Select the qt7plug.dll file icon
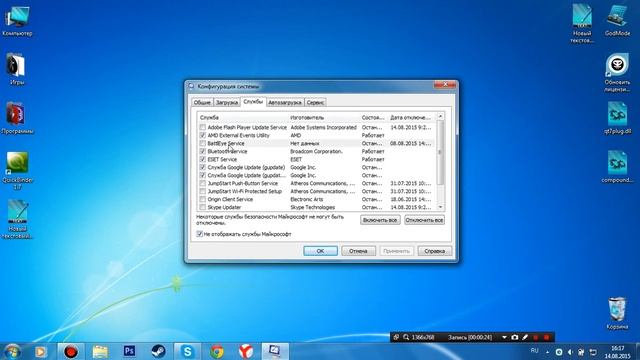 coord(617,118)
